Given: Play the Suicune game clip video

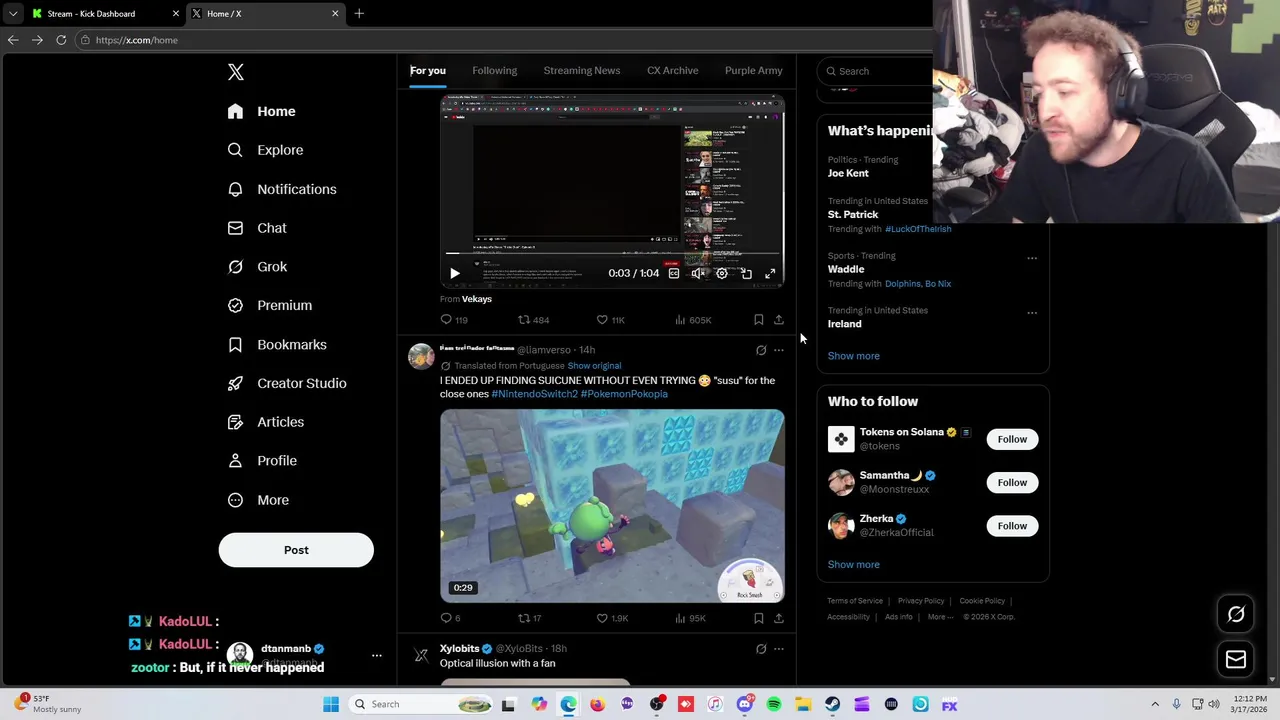Looking at the screenshot, I should (x=612, y=506).
